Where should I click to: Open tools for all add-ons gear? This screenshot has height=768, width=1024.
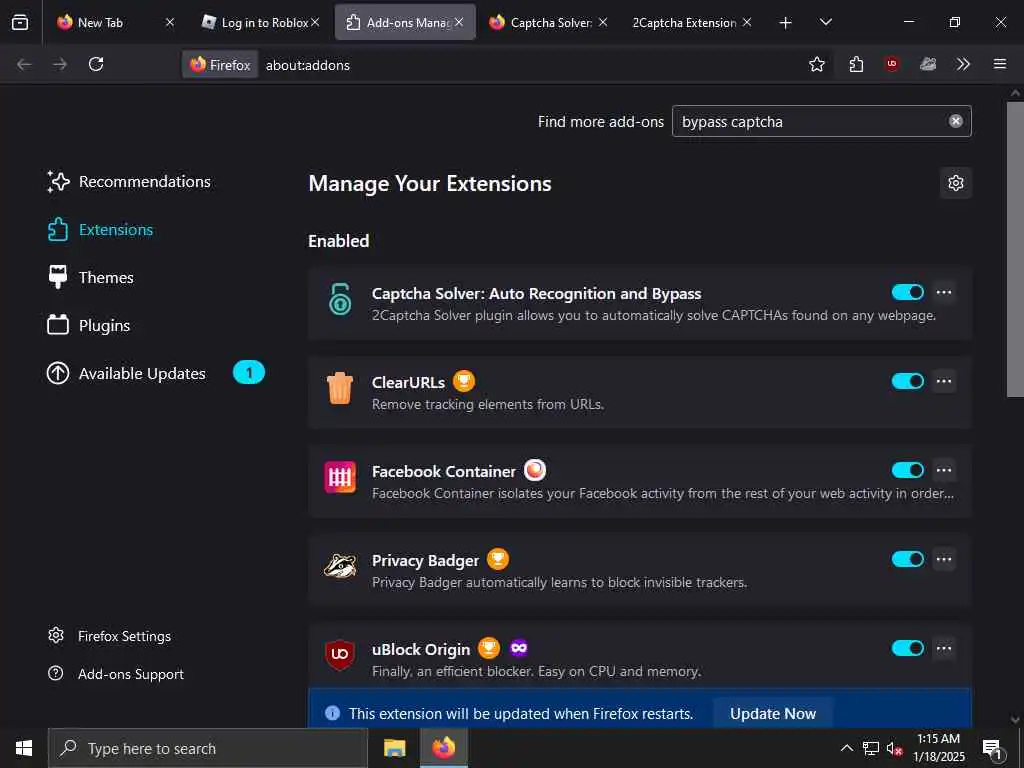955,183
